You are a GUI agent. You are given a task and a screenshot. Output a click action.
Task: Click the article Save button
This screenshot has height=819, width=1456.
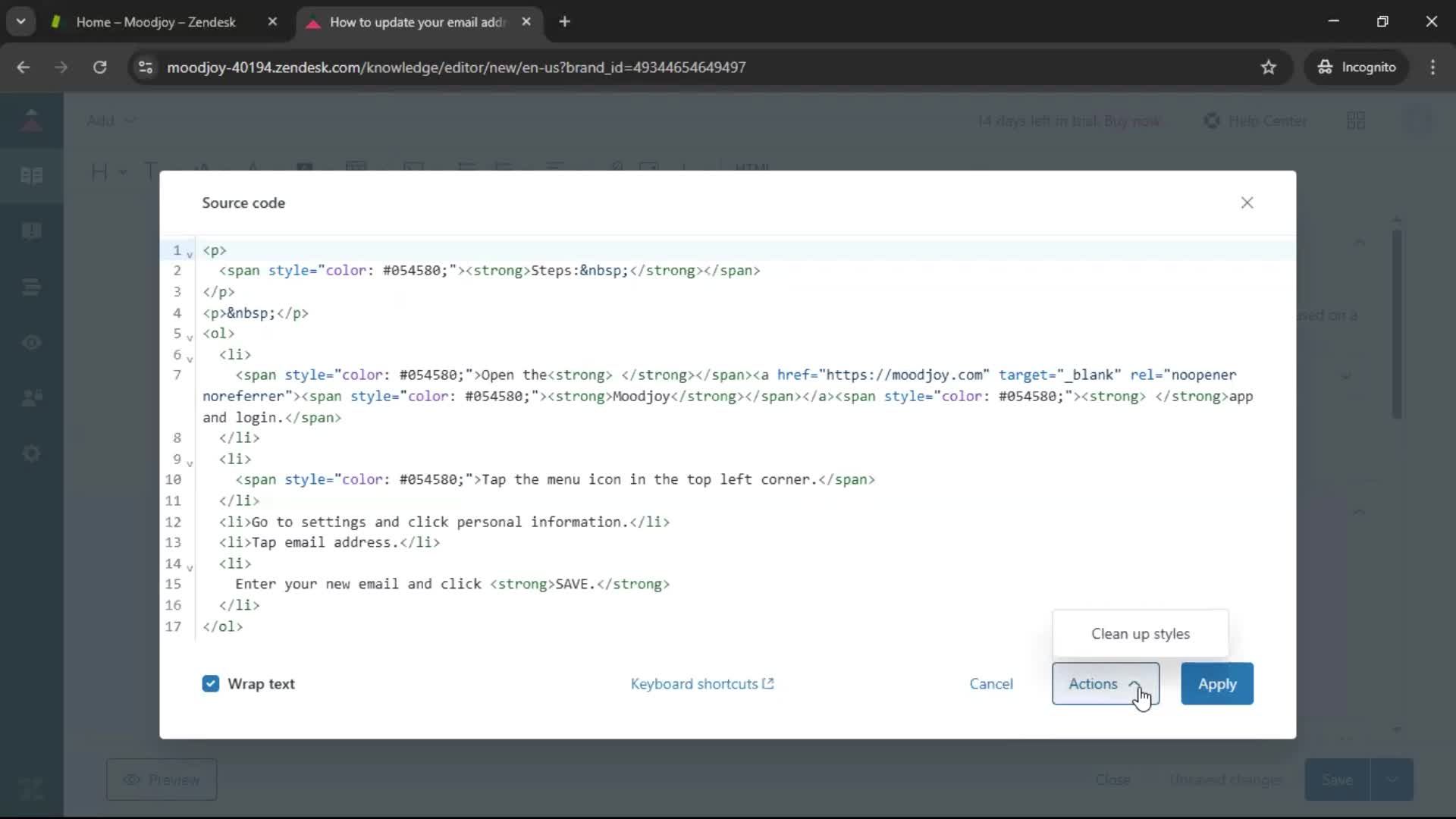1337,780
